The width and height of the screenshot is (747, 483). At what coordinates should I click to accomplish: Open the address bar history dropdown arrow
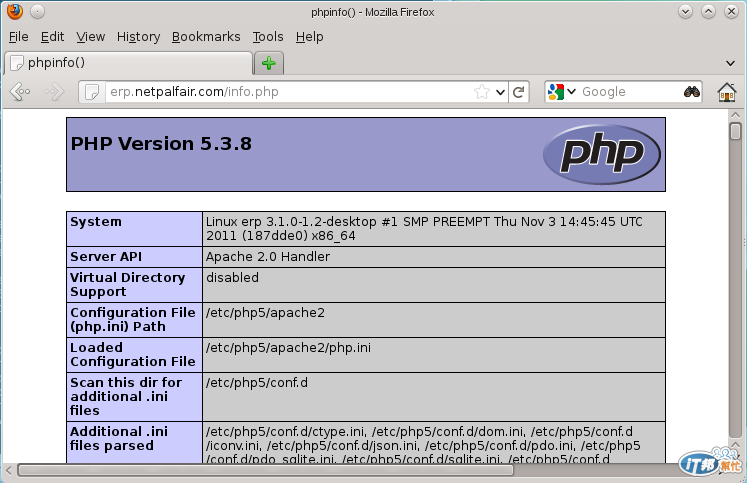tap(500, 92)
